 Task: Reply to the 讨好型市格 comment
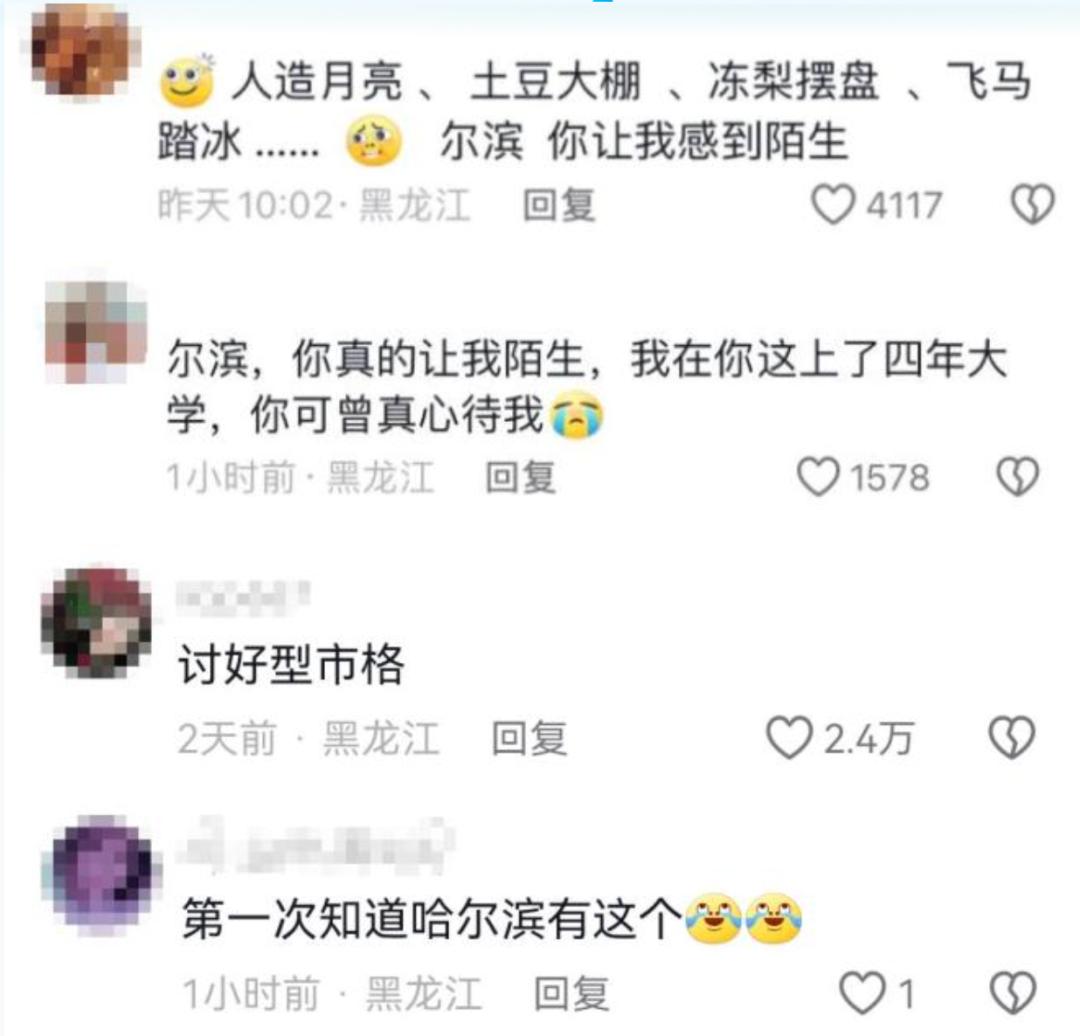[529, 738]
